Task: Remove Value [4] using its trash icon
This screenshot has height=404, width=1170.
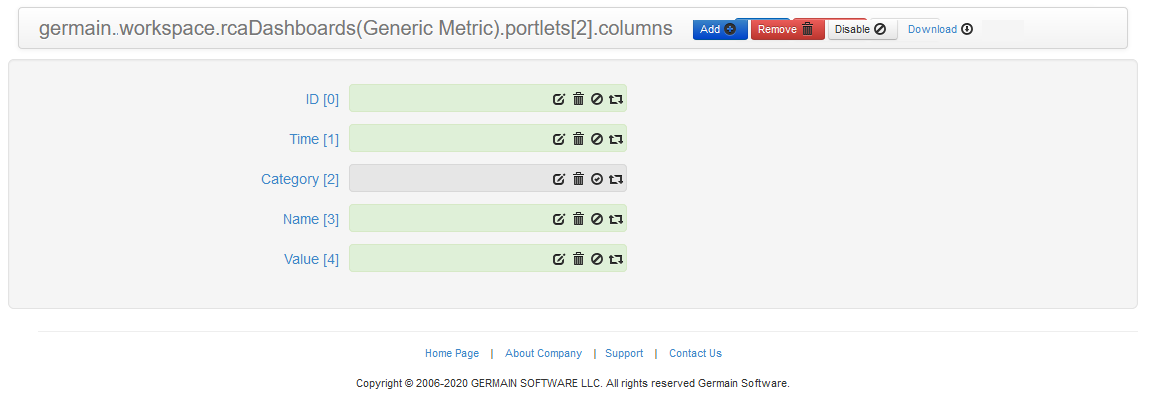Action: (x=578, y=259)
